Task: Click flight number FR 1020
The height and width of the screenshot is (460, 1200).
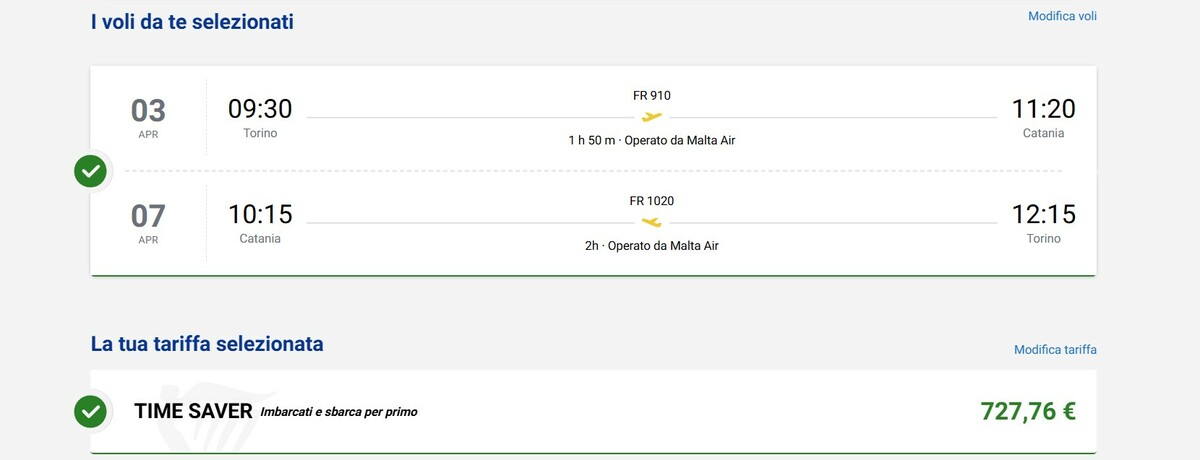Action: [x=652, y=201]
